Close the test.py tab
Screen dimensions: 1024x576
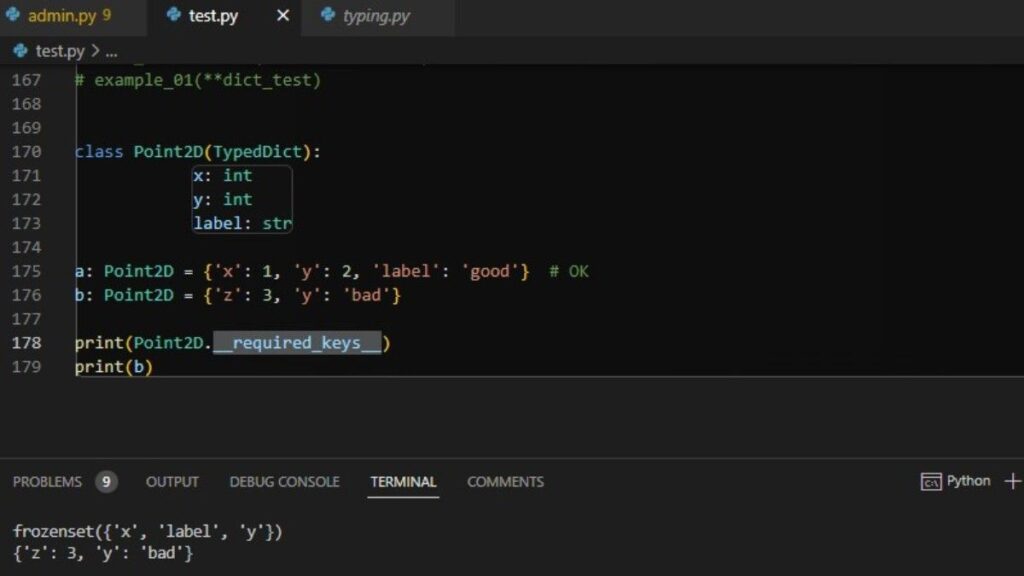coord(283,15)
